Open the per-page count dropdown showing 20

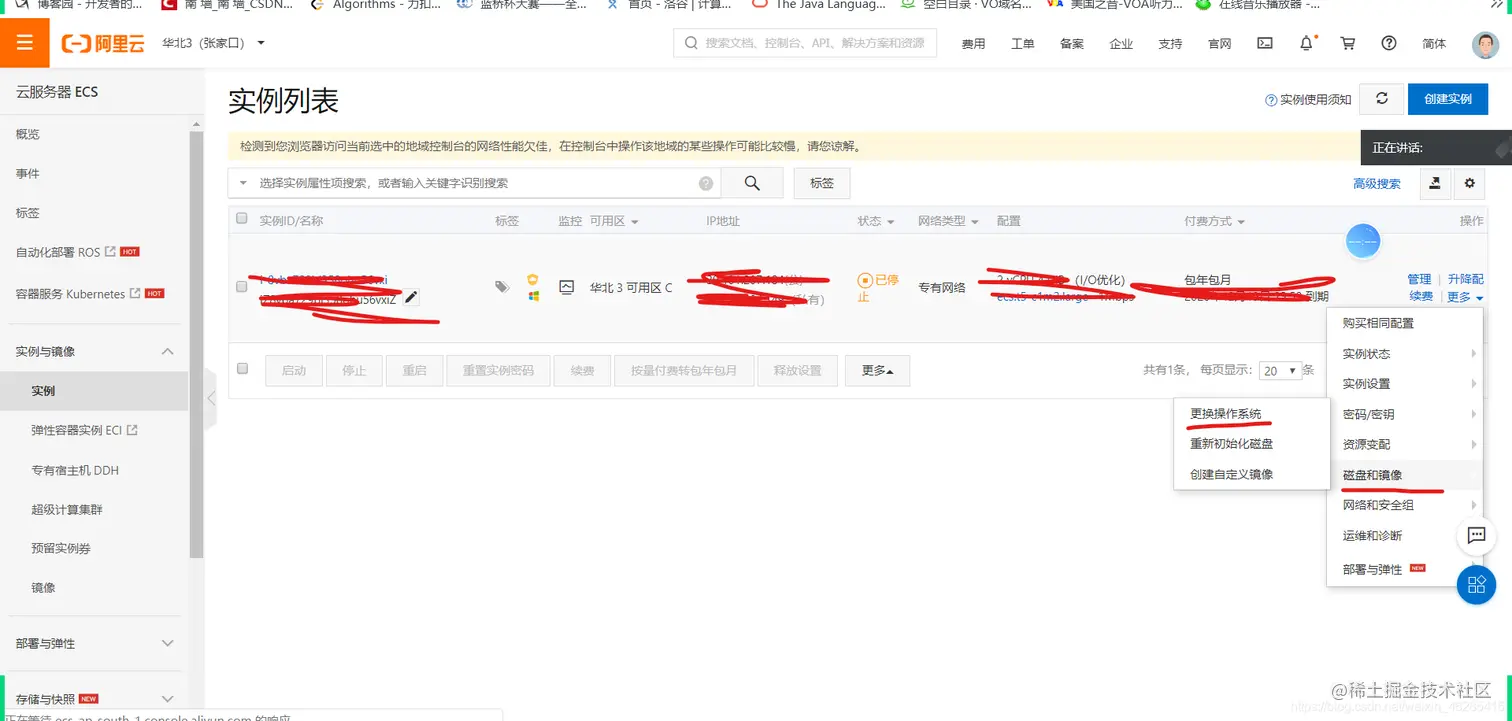point(1281,370)
